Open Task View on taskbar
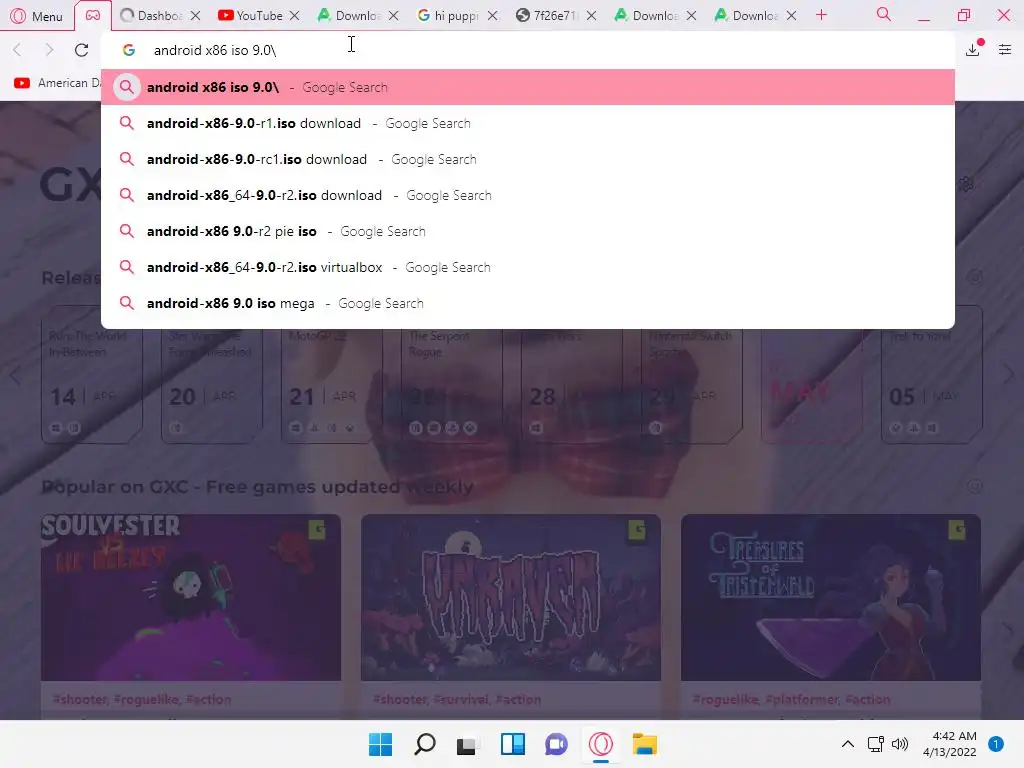The width and height of the screenshot is (1024, 768). pyautogui.click(x=466, y=744)
